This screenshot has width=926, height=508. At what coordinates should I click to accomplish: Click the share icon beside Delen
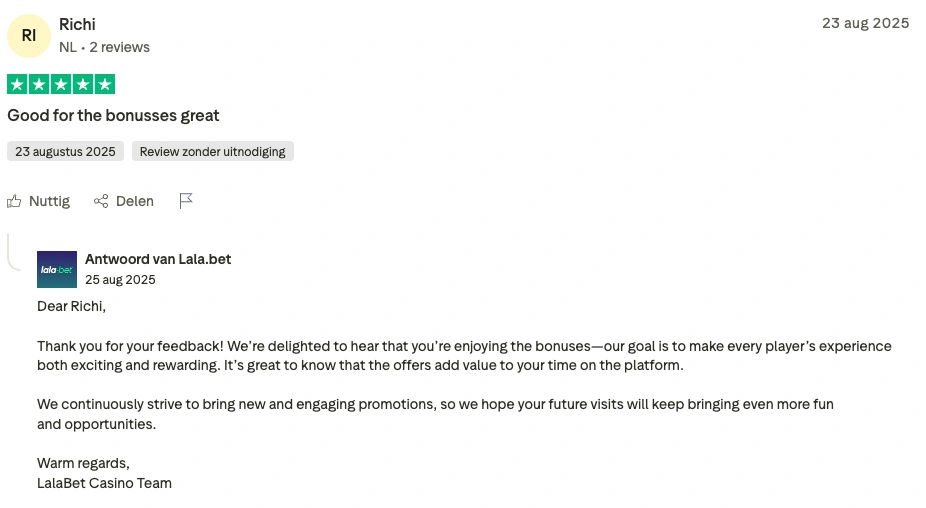(x=101, y=201)
